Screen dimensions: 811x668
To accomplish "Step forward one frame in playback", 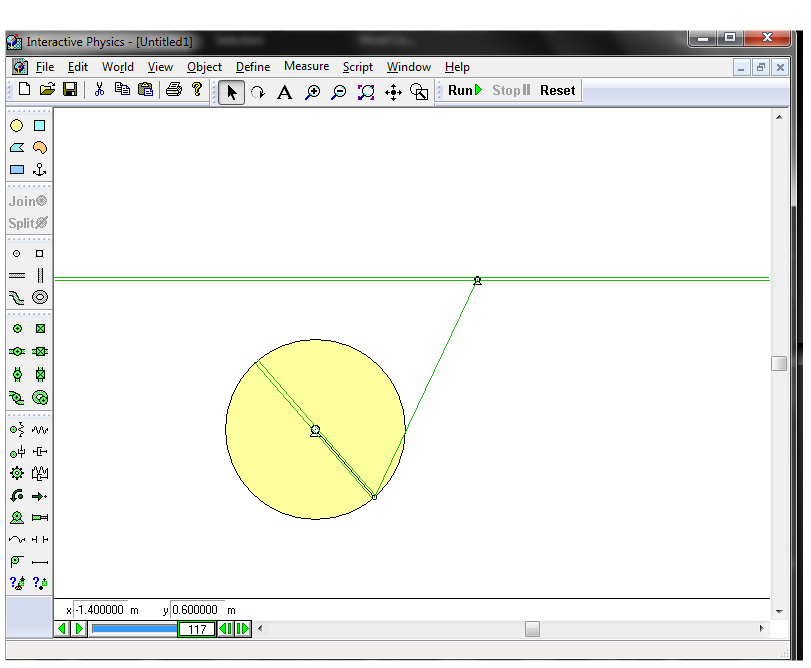I will click(243, 629).
